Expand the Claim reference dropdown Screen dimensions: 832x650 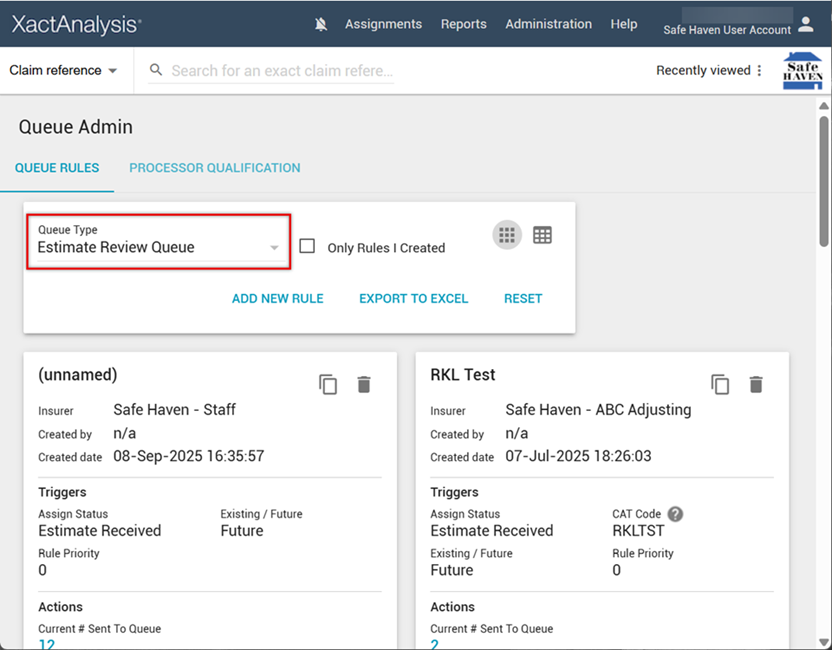[63, 71]
